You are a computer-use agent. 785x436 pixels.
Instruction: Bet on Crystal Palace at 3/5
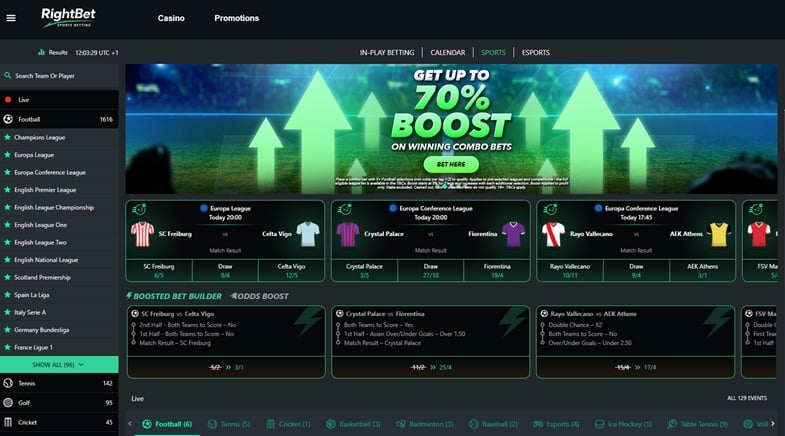point(364,271)
